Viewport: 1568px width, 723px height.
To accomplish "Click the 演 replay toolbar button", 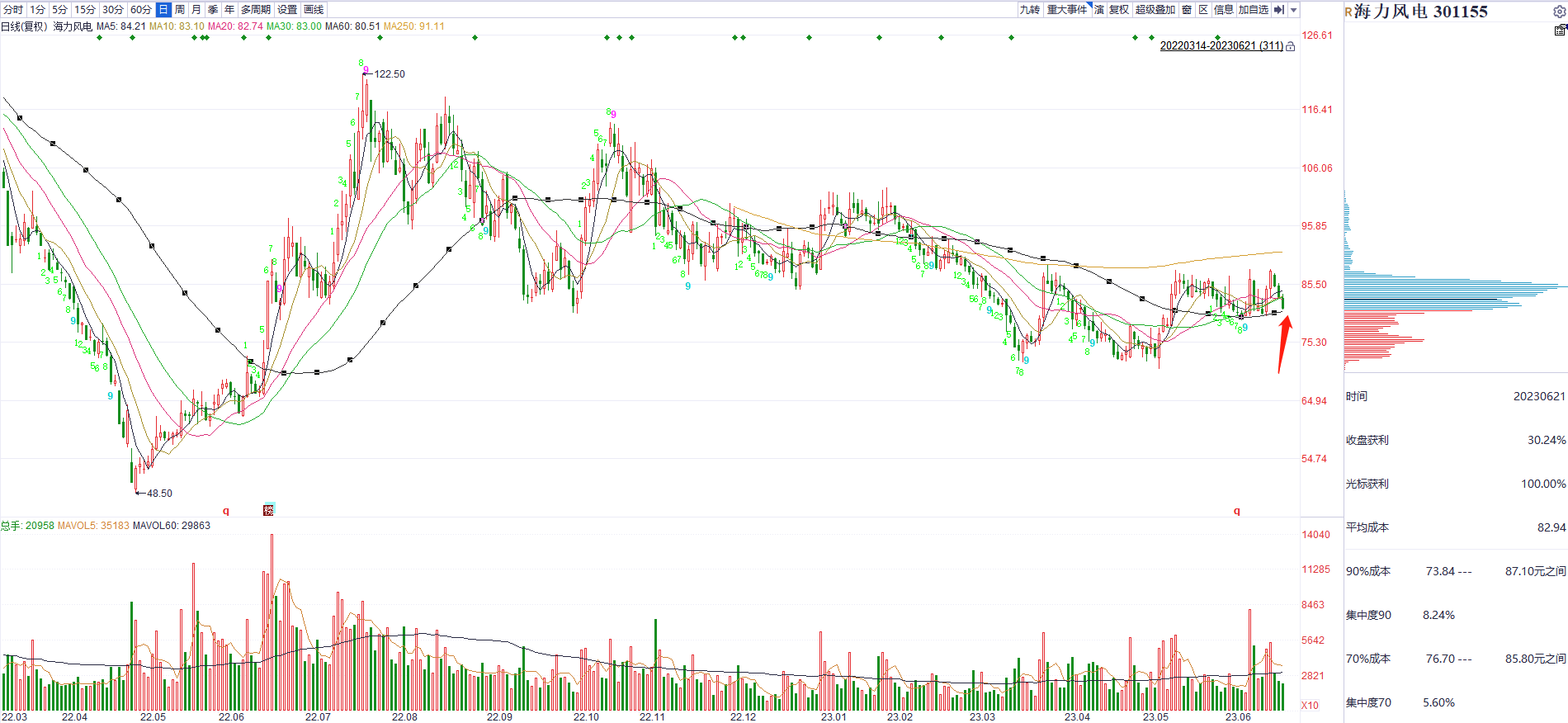I will (1099, 10).
